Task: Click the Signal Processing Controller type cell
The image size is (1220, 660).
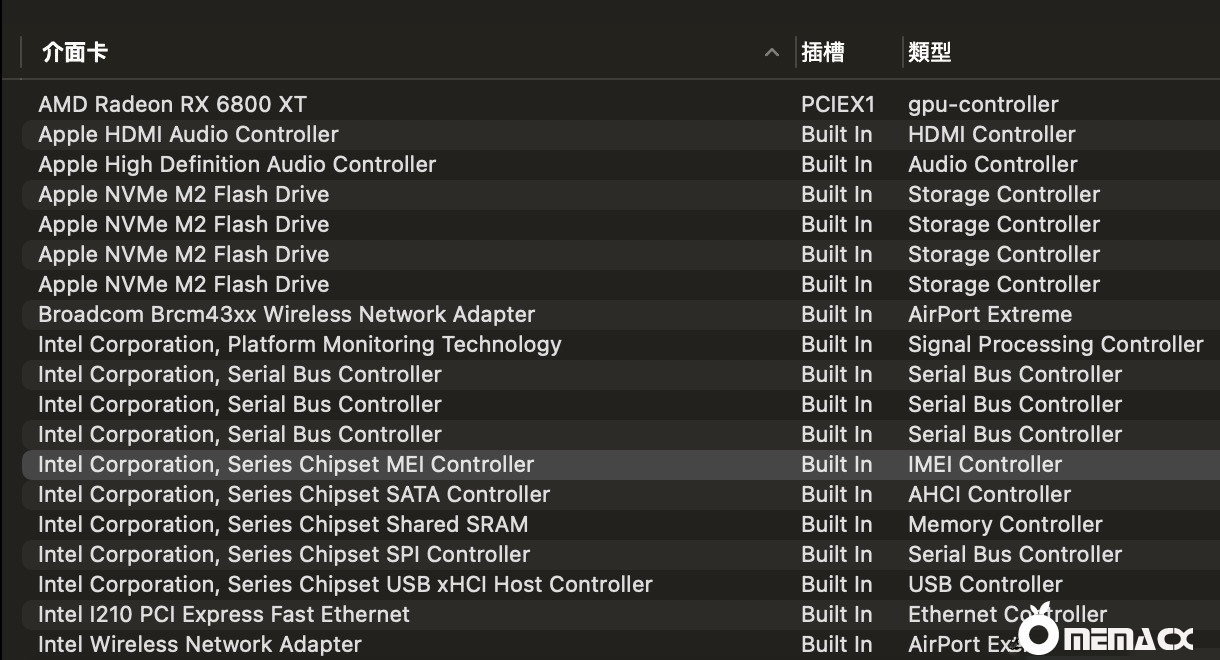Action: [1055, 344]
